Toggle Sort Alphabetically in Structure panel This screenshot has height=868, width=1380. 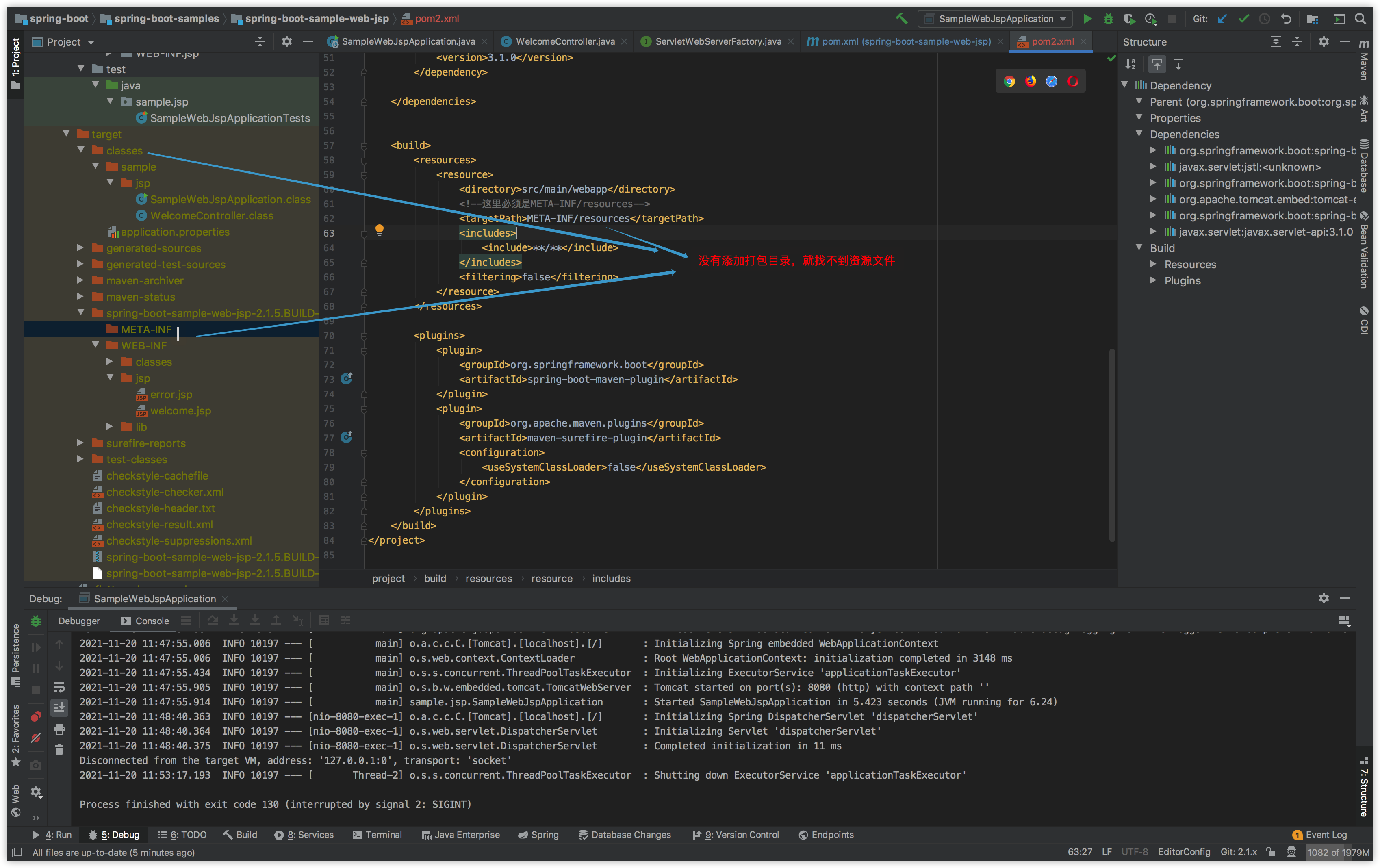pyautogui.click(x=1130, y=64)
